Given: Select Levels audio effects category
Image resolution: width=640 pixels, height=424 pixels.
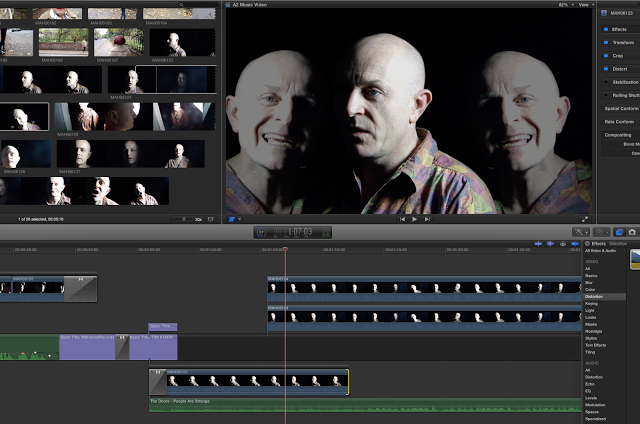Looking at the screenshot, I should 591,398.
